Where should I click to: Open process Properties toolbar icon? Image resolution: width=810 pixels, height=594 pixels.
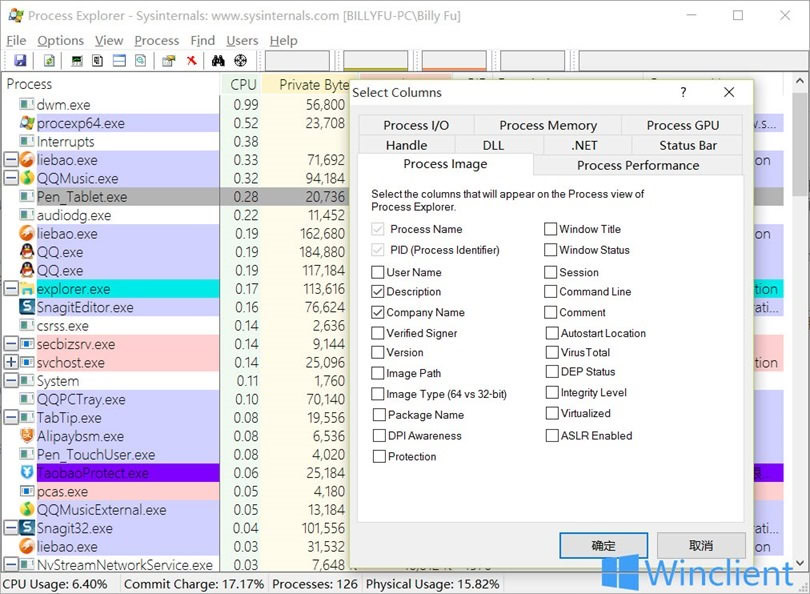point(168,61)
